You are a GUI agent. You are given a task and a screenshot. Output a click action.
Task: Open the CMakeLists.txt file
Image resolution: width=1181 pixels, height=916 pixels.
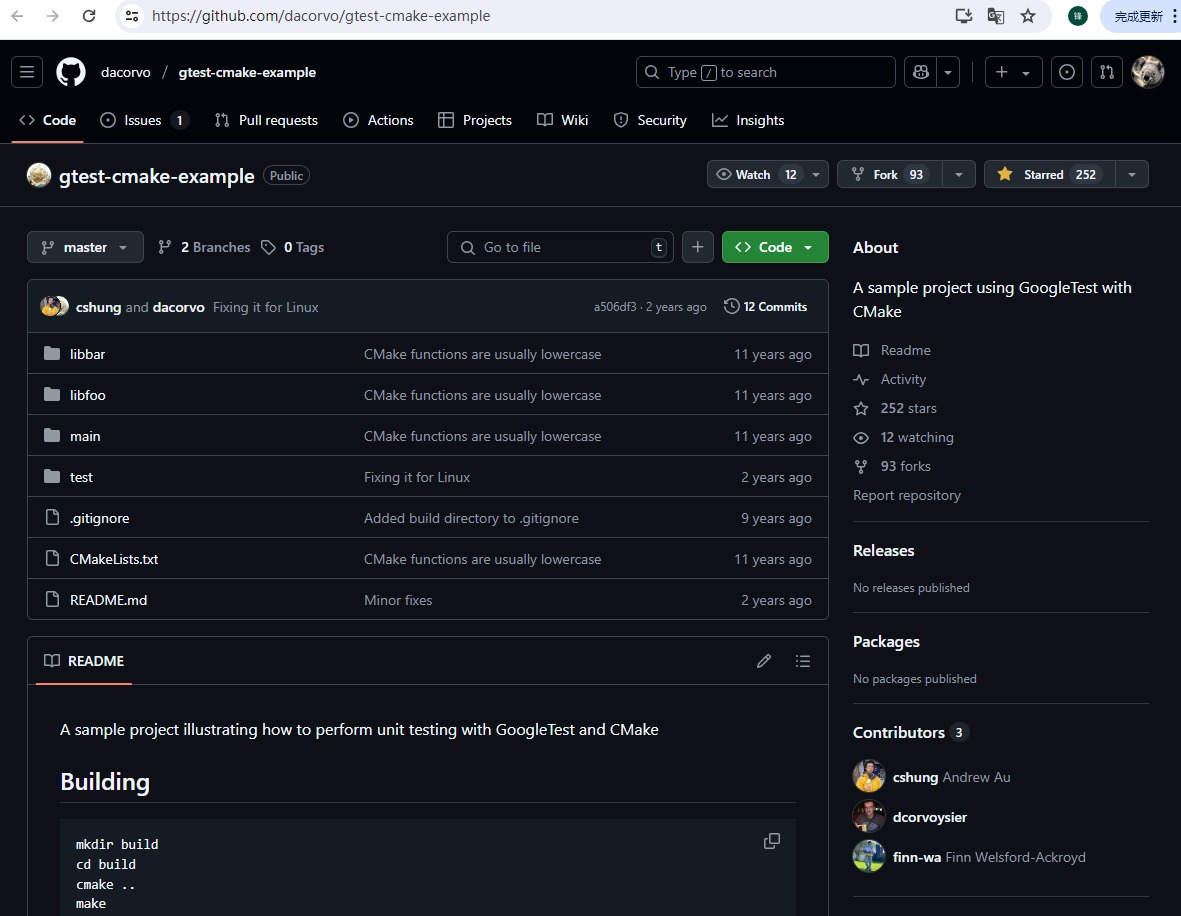114,559
